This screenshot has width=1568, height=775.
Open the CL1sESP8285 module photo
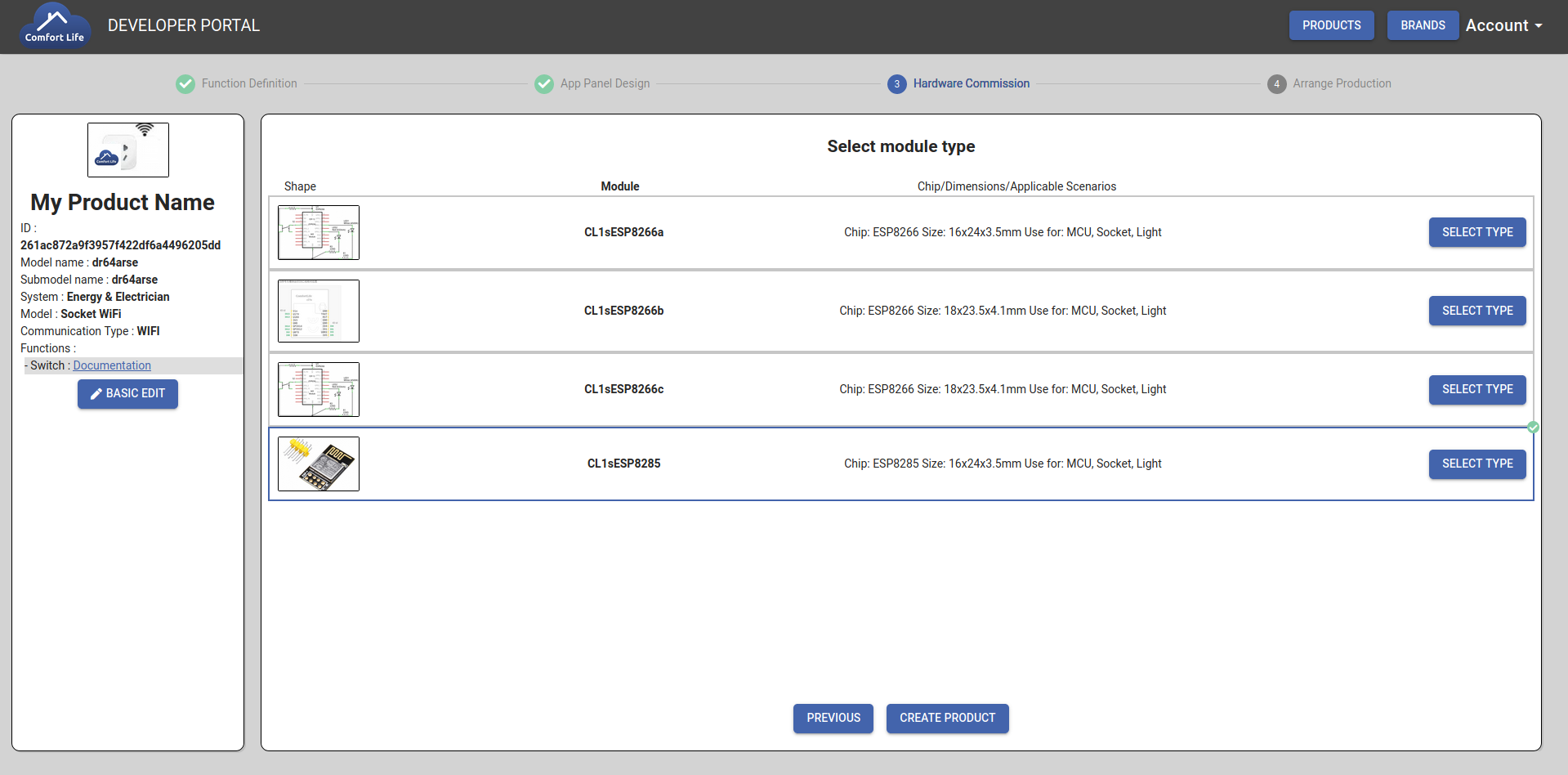319,464
